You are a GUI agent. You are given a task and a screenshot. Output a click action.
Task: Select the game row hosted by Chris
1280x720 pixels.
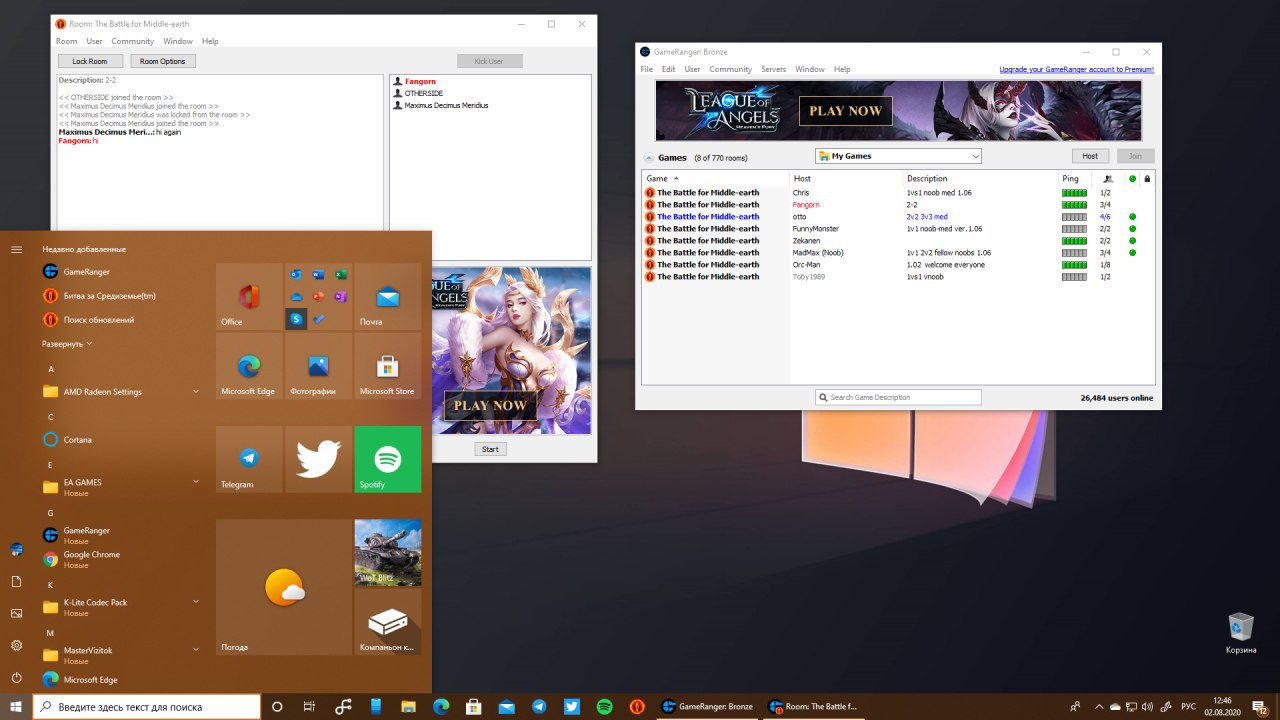897,192
